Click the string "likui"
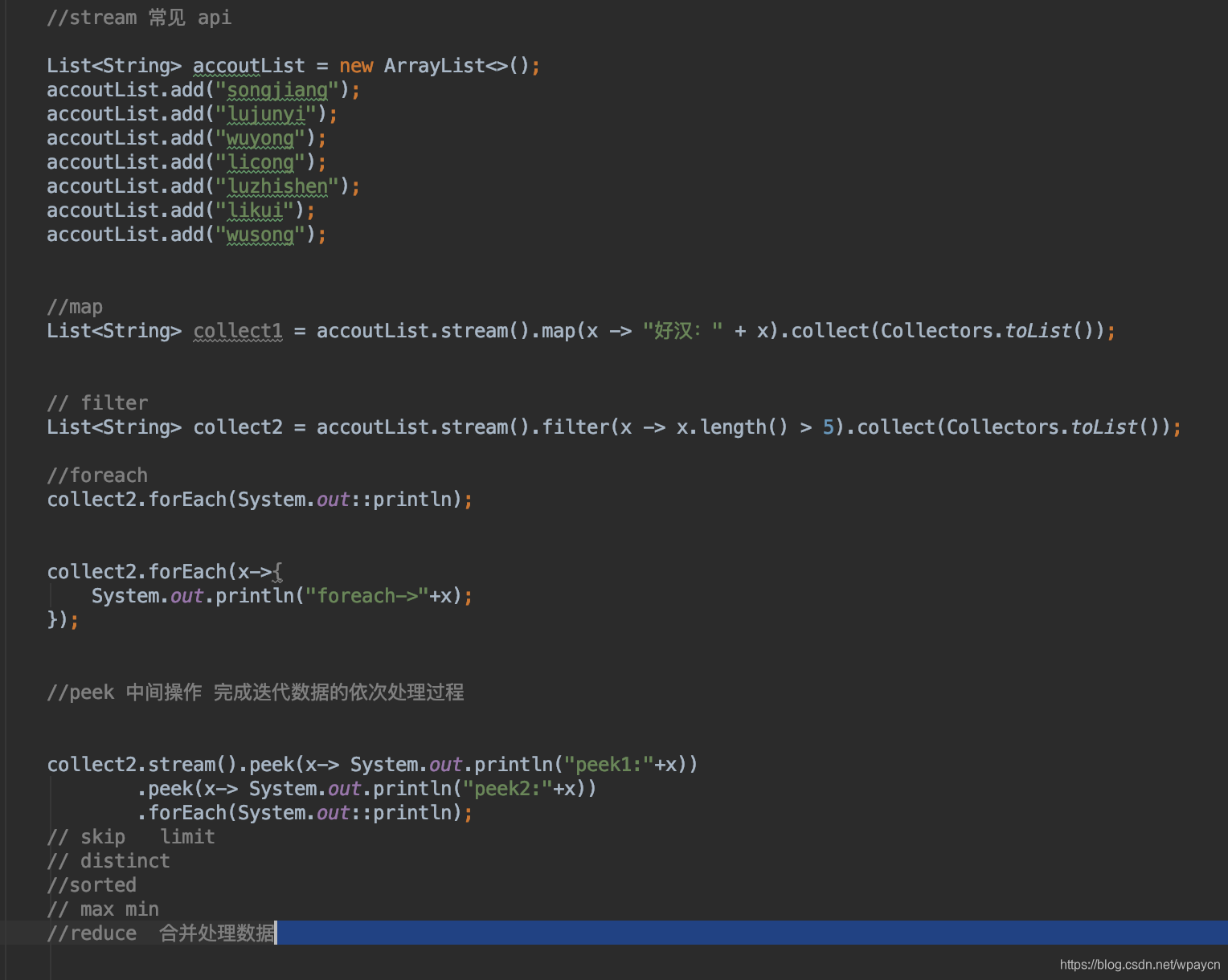The image size is (1228, 980). point(255,210)
